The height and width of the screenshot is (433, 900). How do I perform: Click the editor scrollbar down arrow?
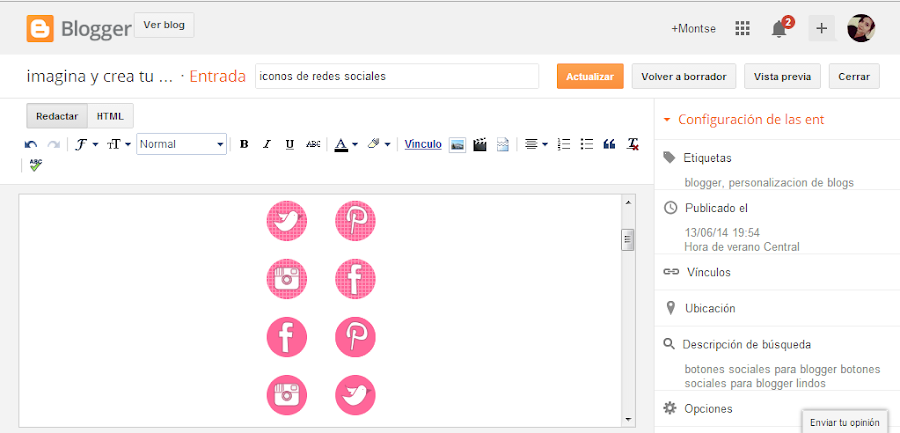(x=627, y=419)
